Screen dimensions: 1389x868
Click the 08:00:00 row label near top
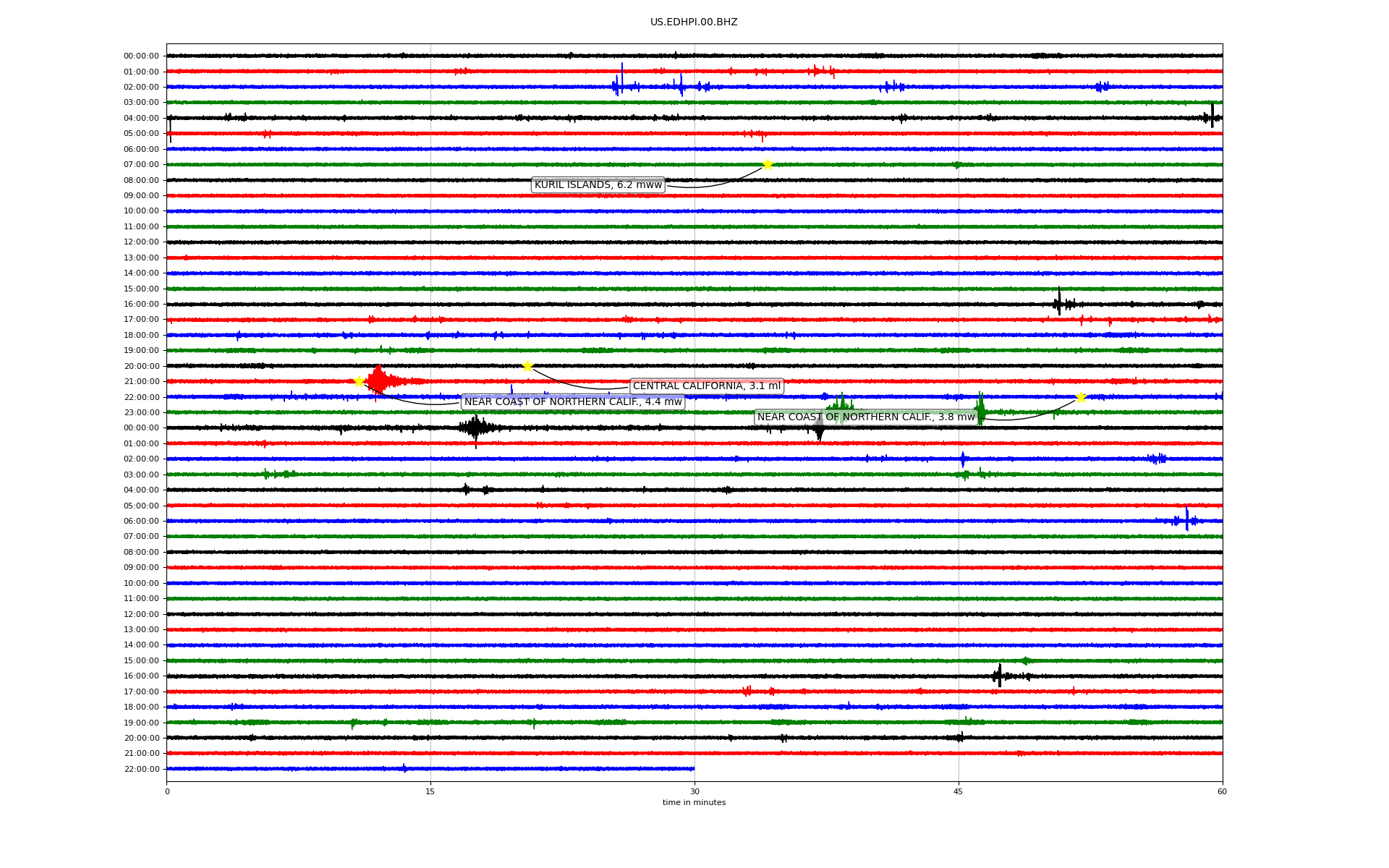(141, 180)
